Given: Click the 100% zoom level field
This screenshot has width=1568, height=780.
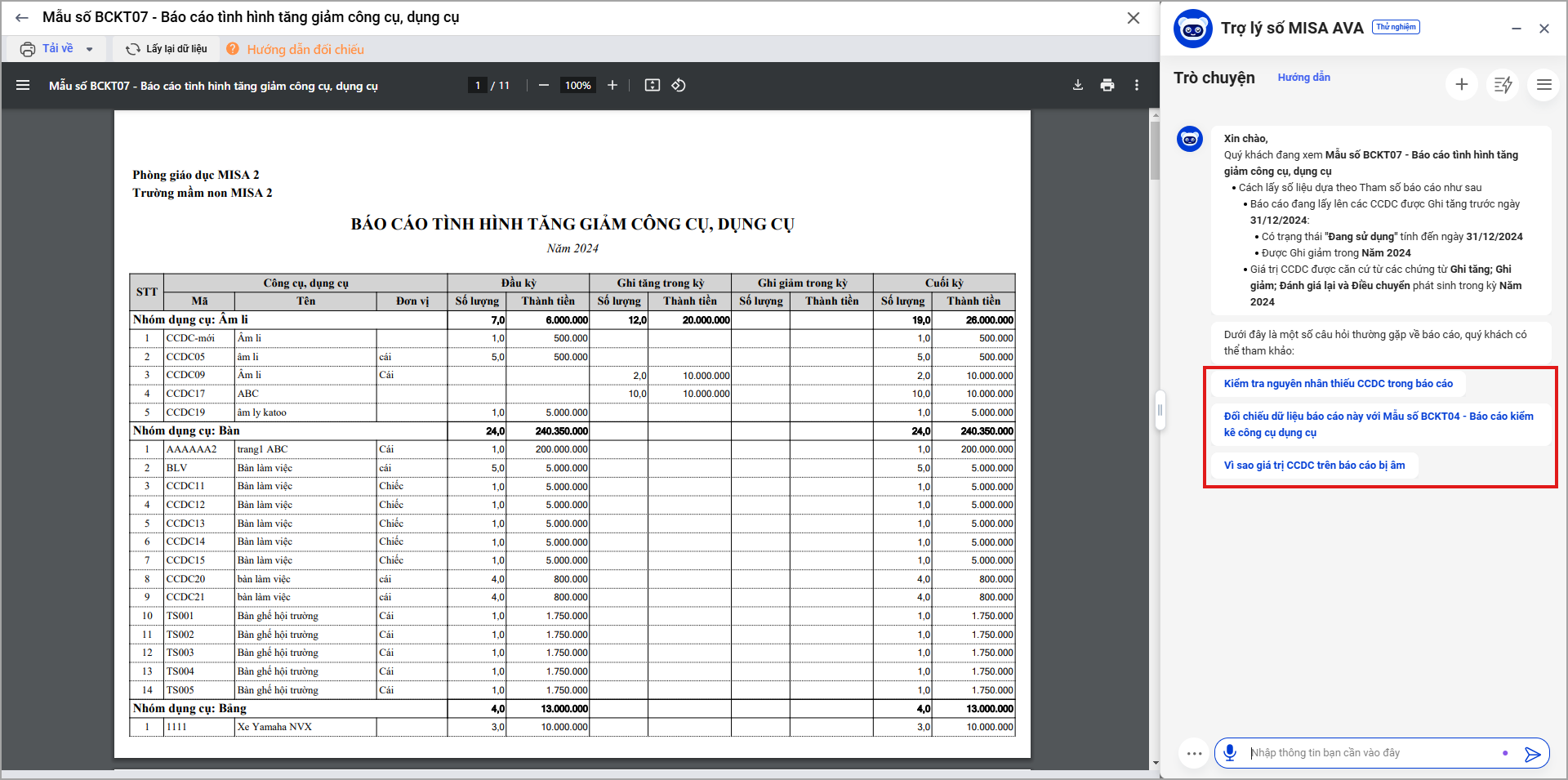Looking at the screenshot, I should tap(578, 85).
